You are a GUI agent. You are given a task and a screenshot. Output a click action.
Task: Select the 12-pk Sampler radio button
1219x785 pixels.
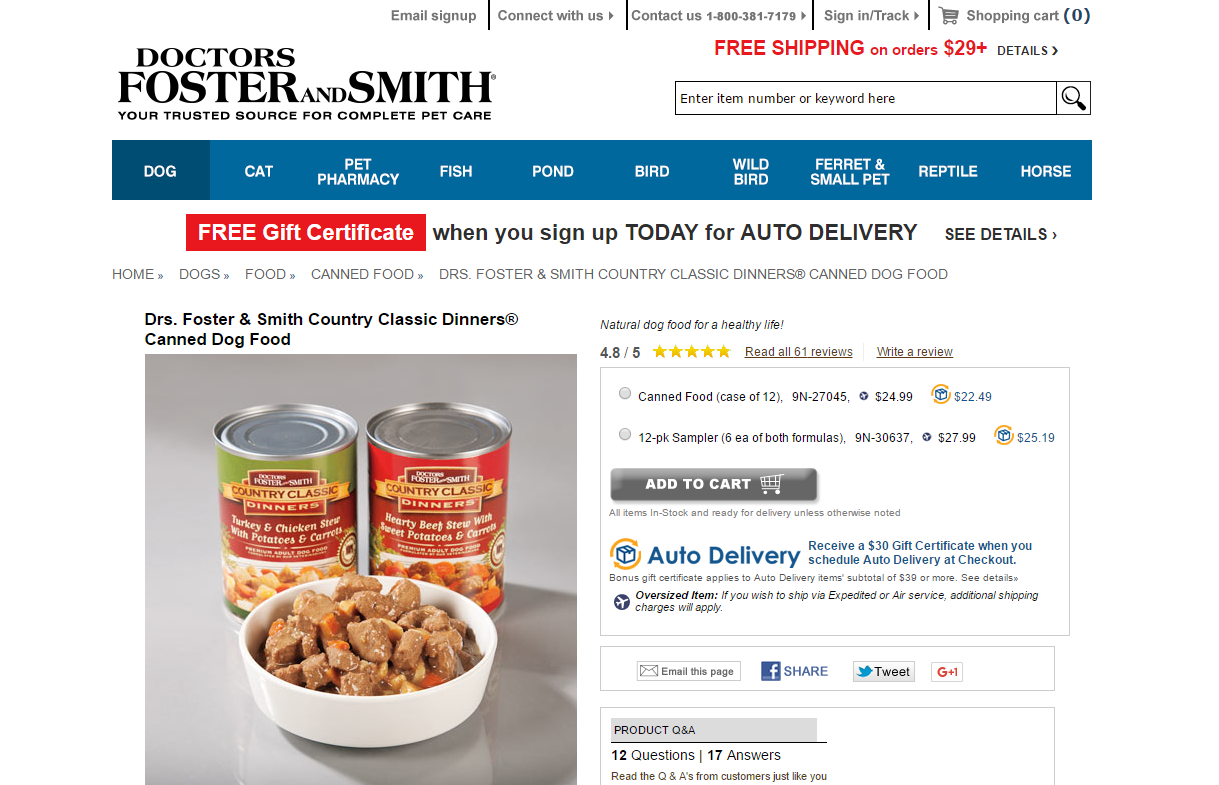625,434
